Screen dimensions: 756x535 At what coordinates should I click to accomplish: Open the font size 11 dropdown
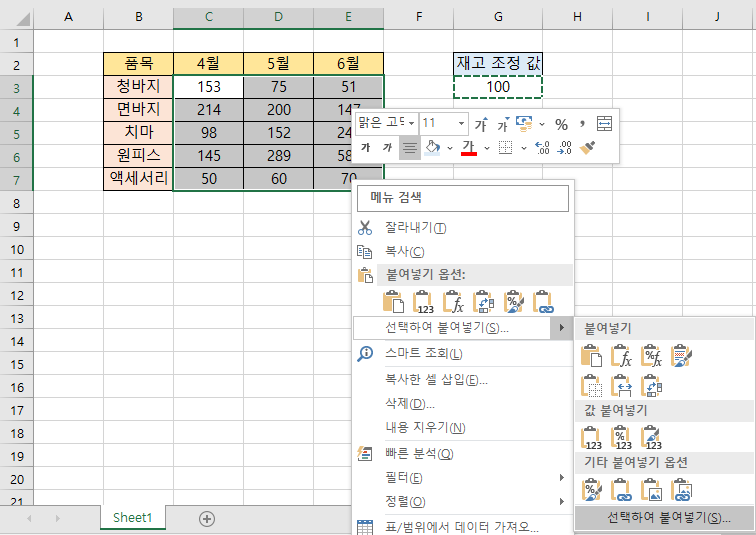coord(461,123)
